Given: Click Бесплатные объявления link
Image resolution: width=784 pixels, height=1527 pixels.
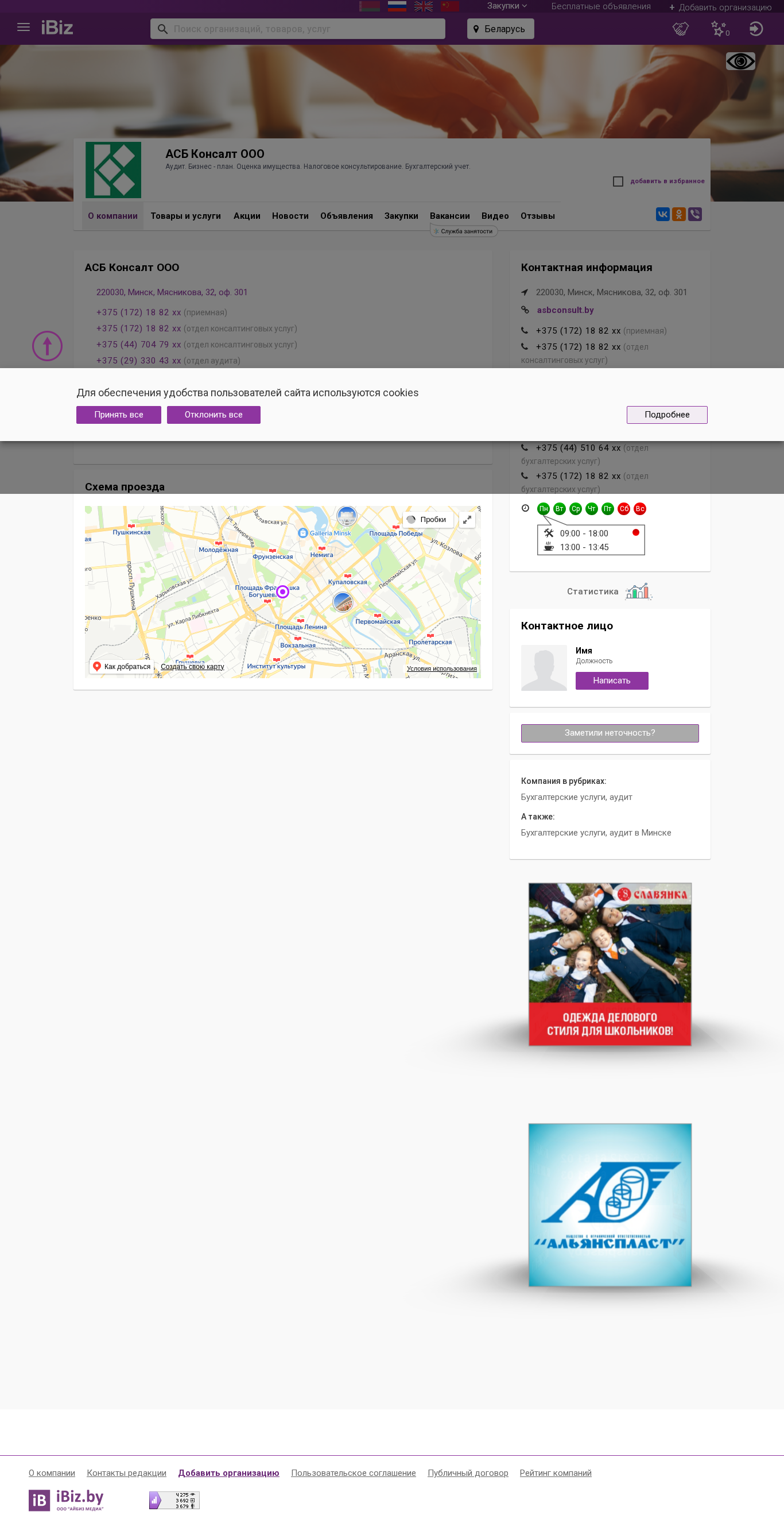Looking at the screenshot, I should point(600,6).
